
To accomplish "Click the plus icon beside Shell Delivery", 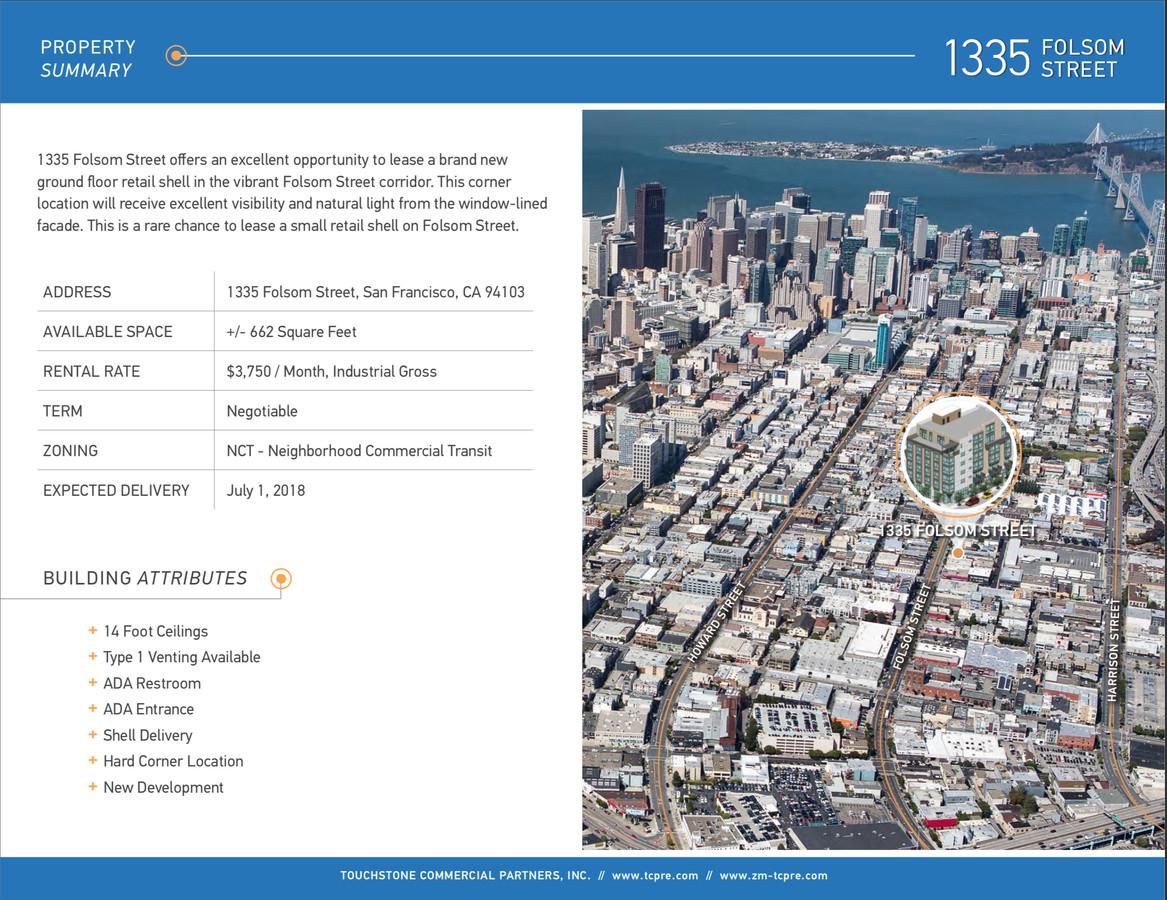I will 92,735.
